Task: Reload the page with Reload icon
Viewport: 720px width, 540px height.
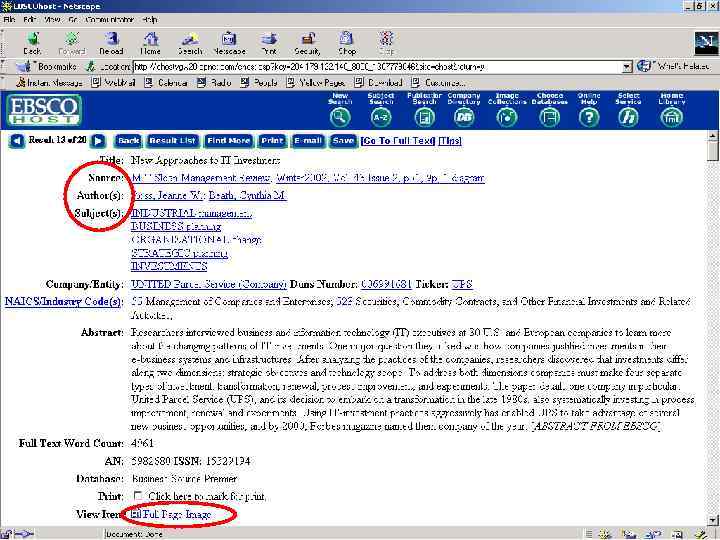Action: [x=111, y=42]
